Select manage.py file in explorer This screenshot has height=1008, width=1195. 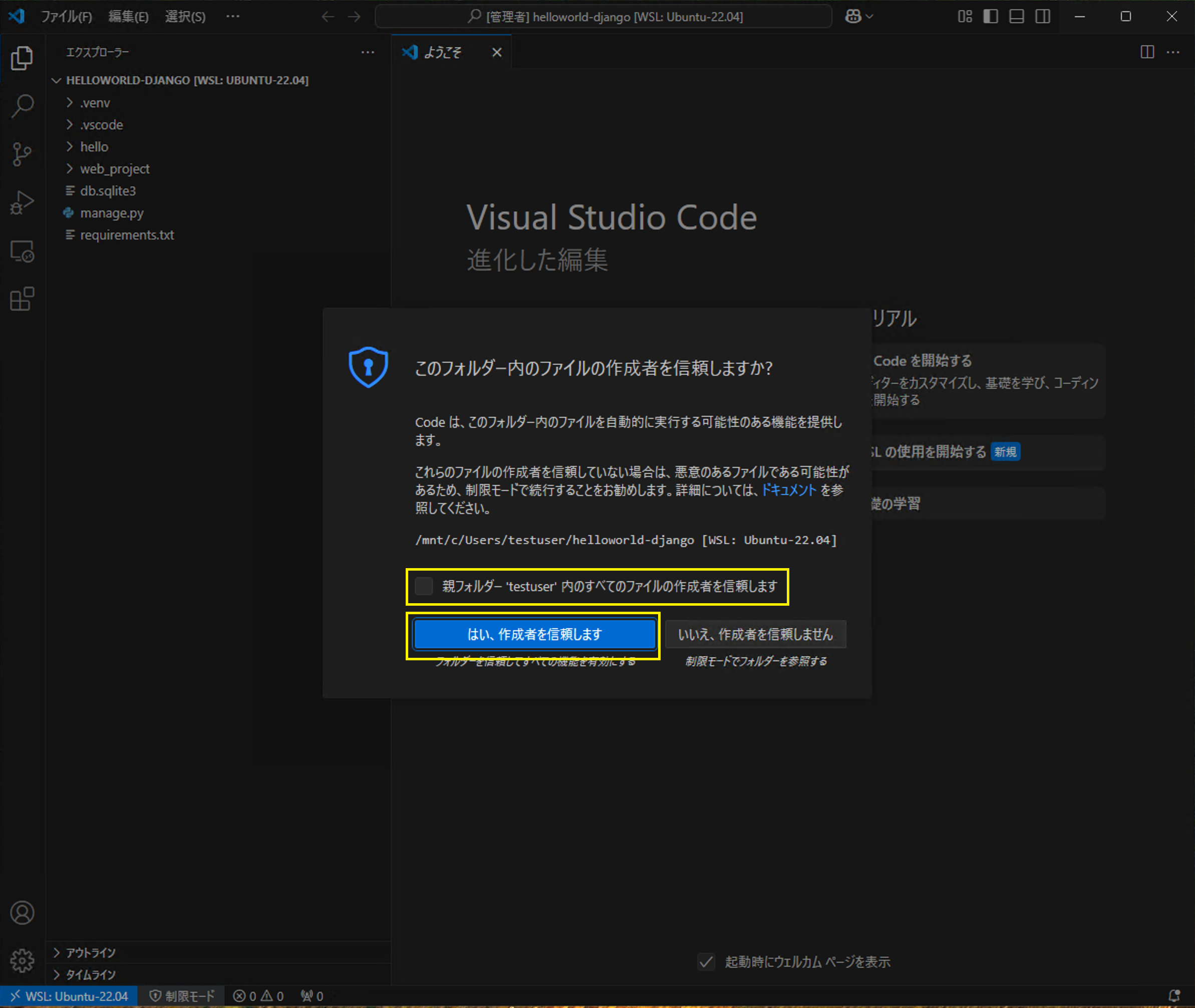(x=218, y=212)
